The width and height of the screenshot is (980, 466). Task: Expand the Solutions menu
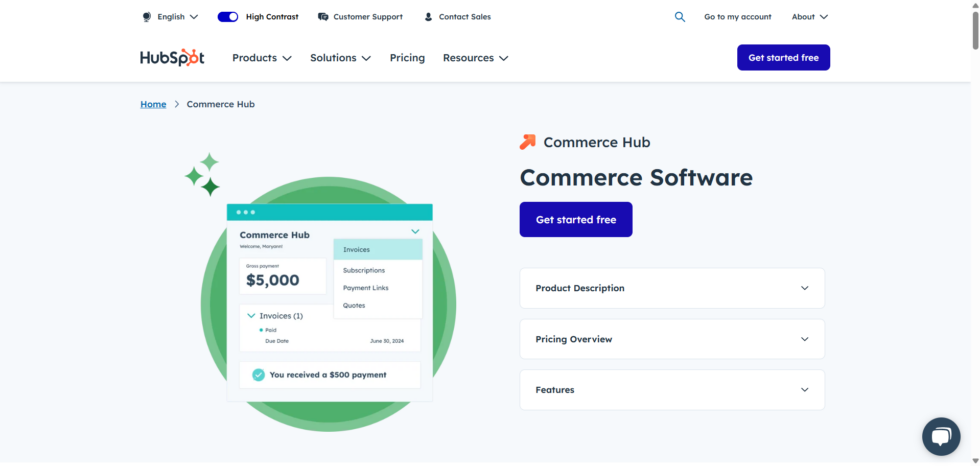pos(341,57)
